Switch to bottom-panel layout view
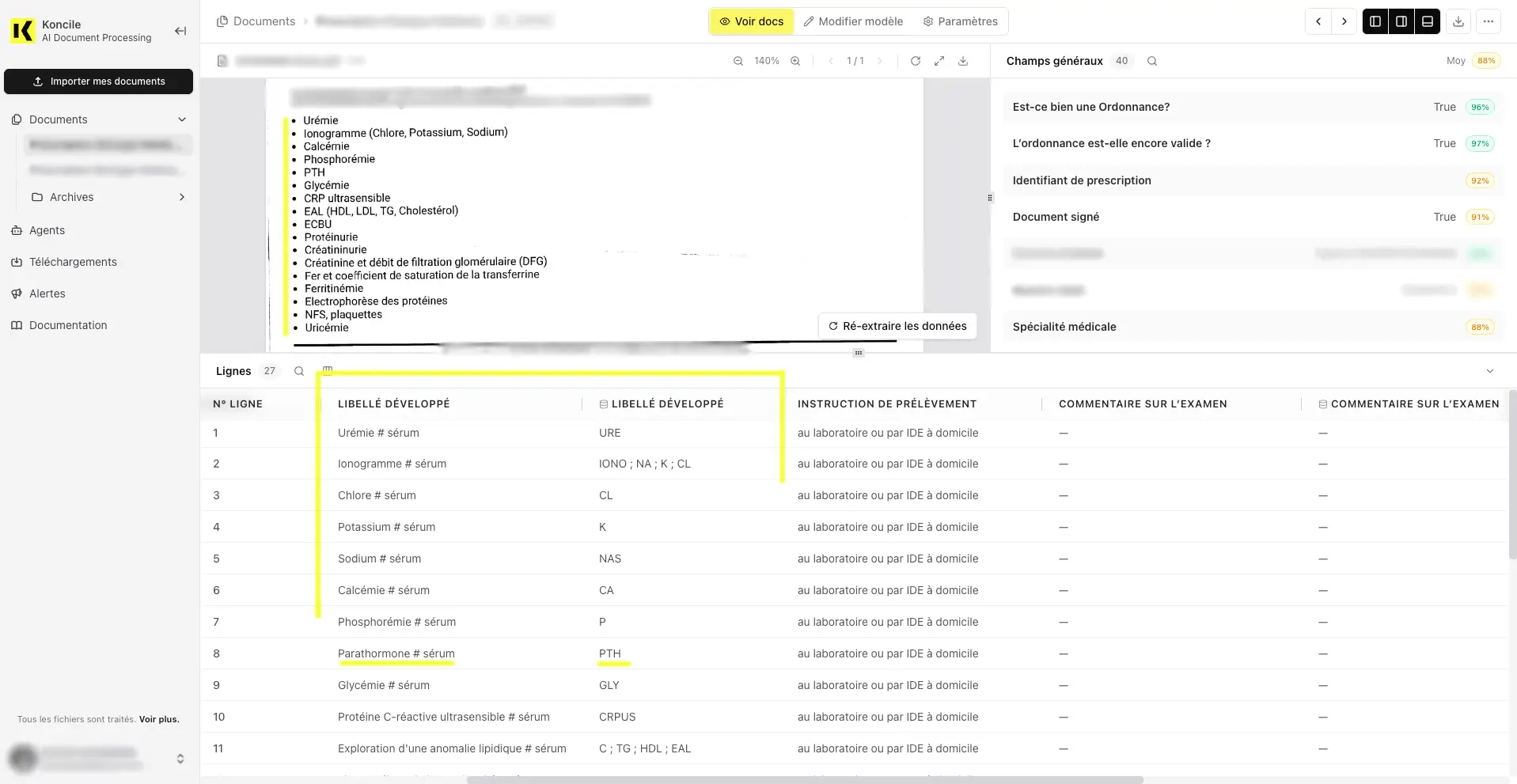Image resolution: width=1517 pixels, height=784 pixels. point(1428,21)
